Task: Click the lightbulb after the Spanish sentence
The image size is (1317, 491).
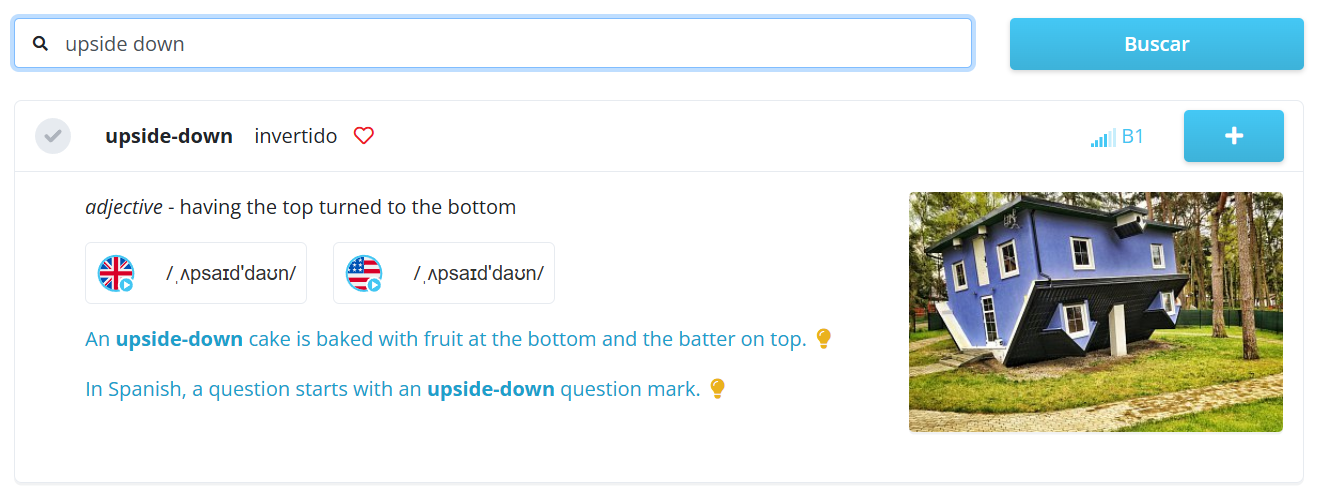Action: point(717,389)
